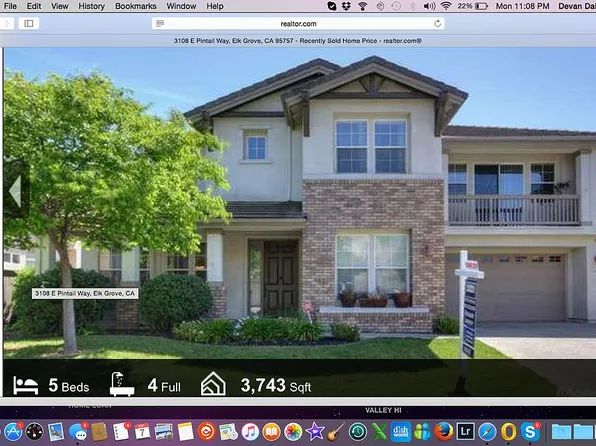This screenshot has width=596, height=446.
Task: Open Calendar showing 7 in dock
Action: point(143,432)
